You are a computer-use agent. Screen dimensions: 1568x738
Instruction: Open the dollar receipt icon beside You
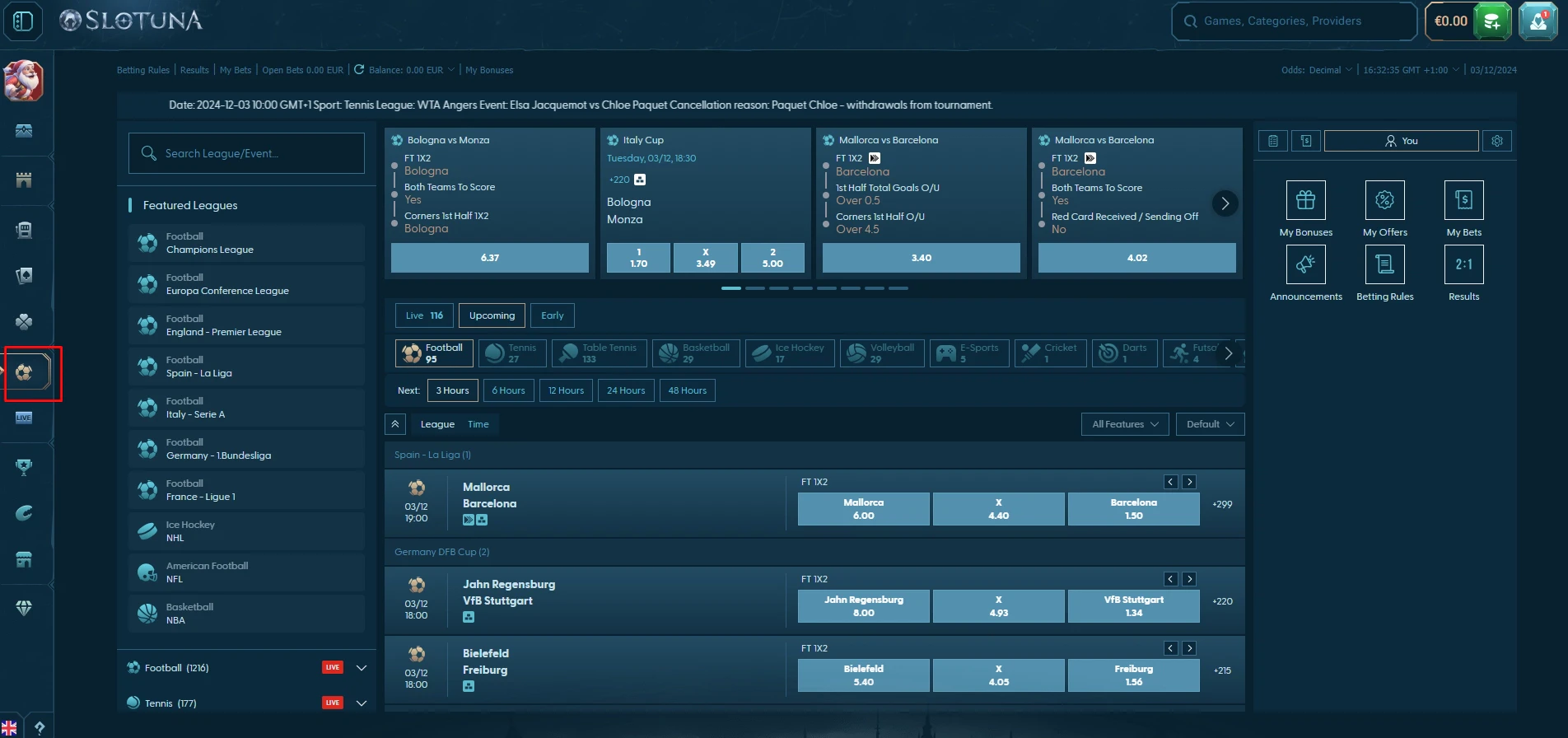(1306, 141)
